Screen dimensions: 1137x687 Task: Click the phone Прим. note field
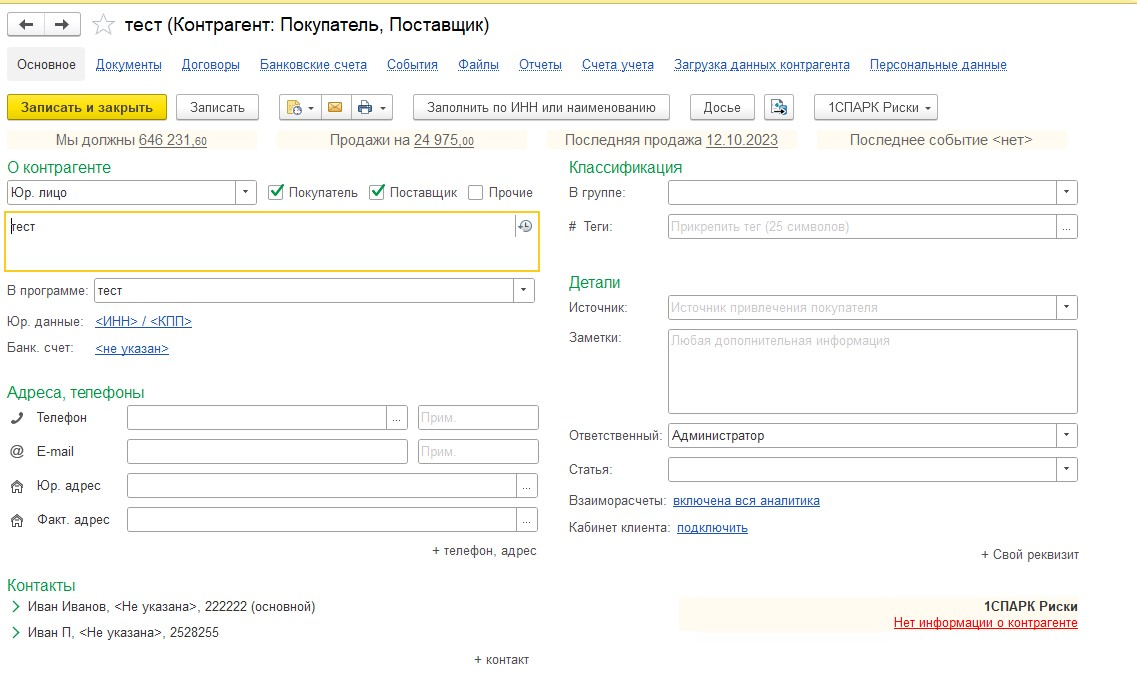coord(478,418)
